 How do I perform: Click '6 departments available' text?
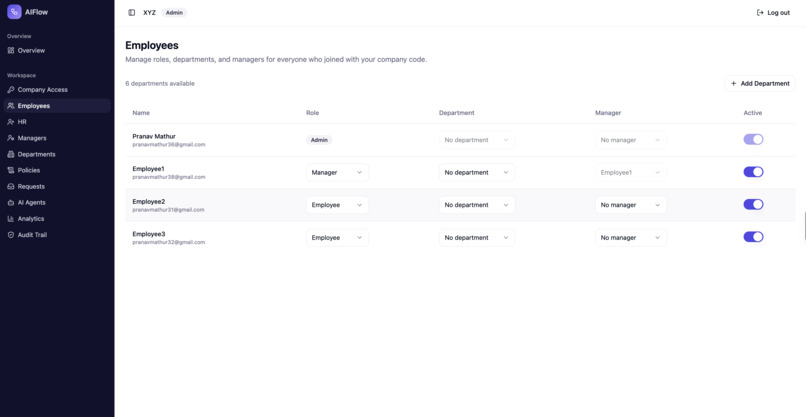[160, 83]
